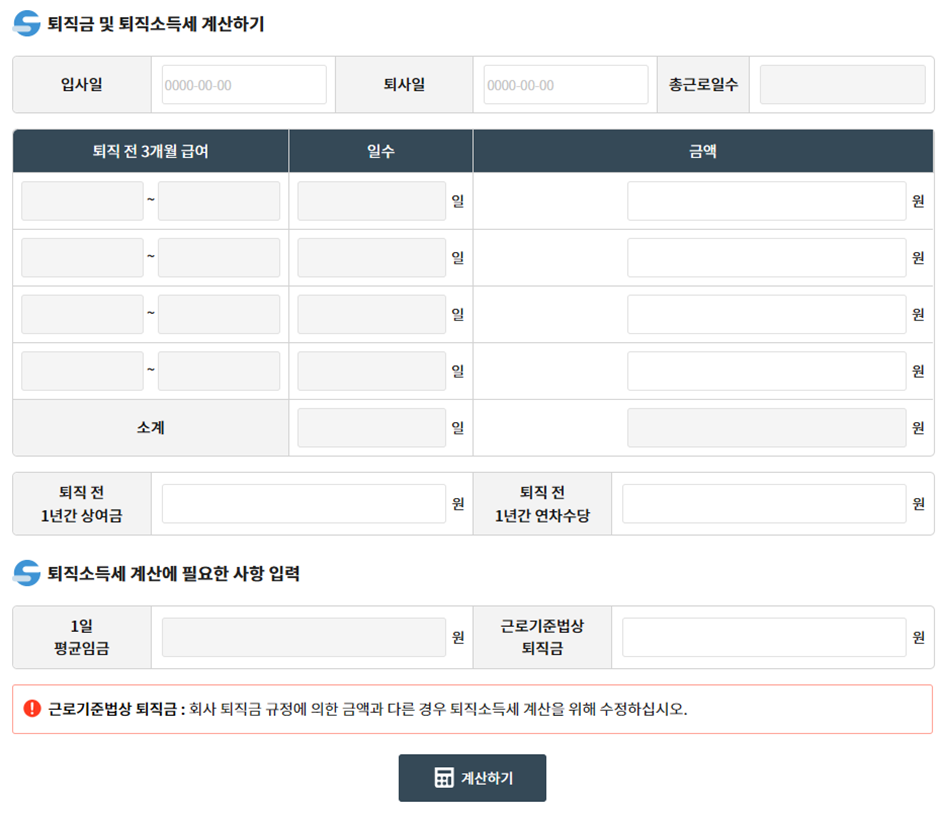Viewport: 940px width, 815px height.
Task: Click the 퇴사일 date input field
Action: (565, 84)
